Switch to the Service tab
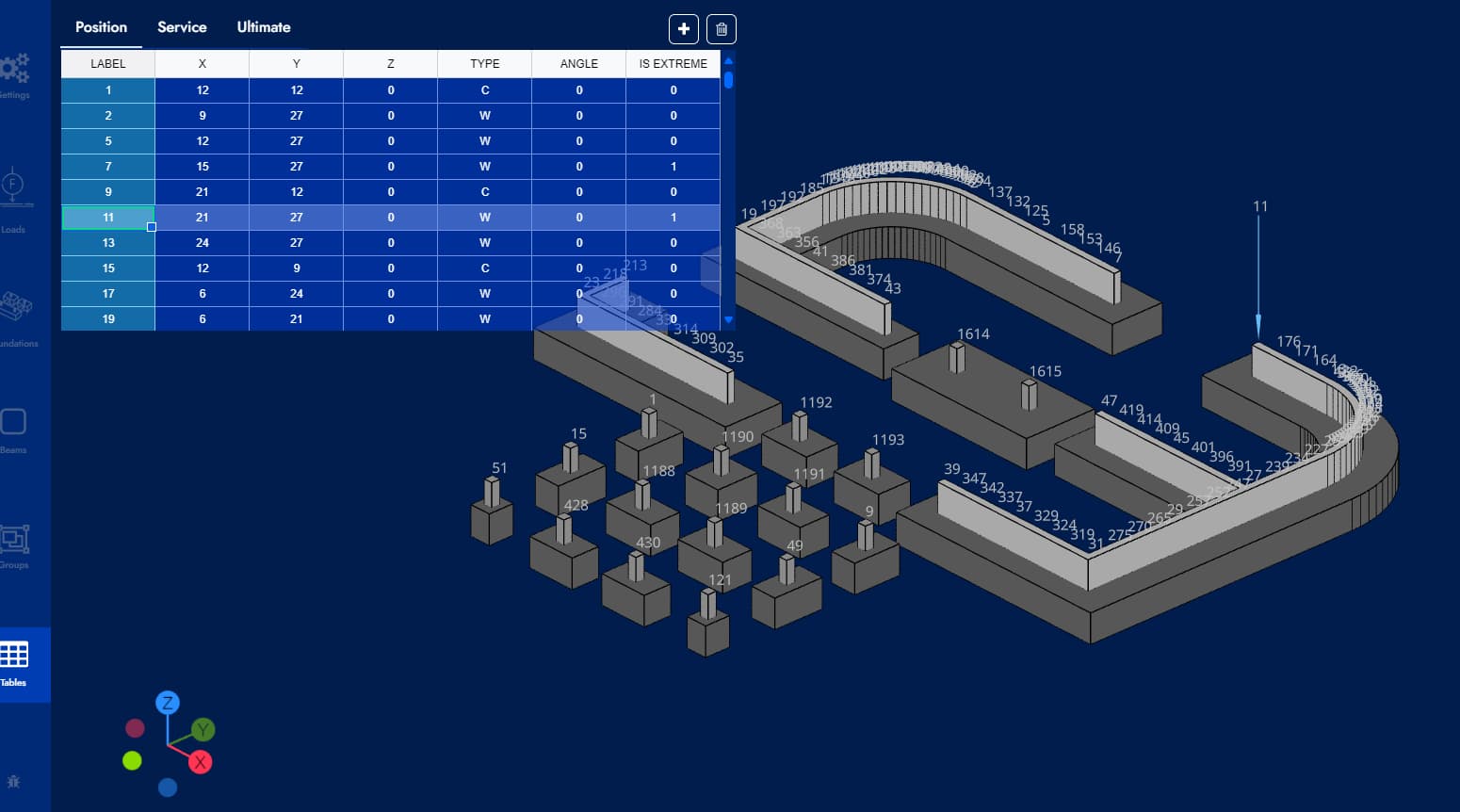1460x812 pixels. tap(182, 27)
